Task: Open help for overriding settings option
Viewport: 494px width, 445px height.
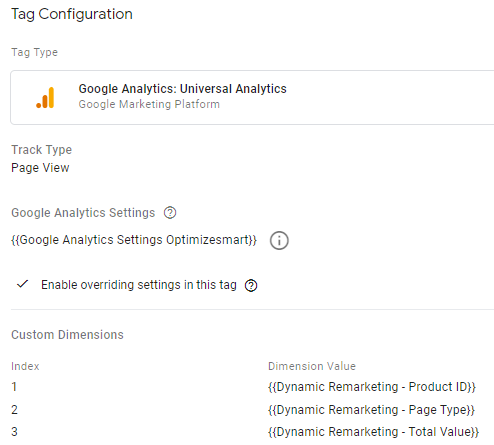Action: (251, 285)
